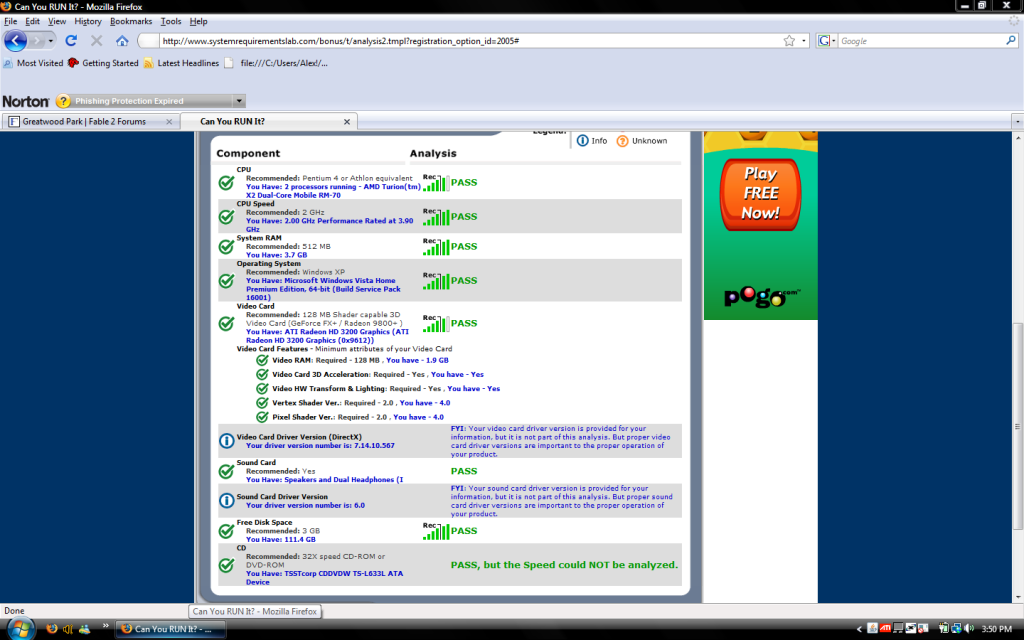Viewport: 1024px width, 640px height.
Task: Open the Latest Headlines feed bookmark
Action: click(182, 63)
